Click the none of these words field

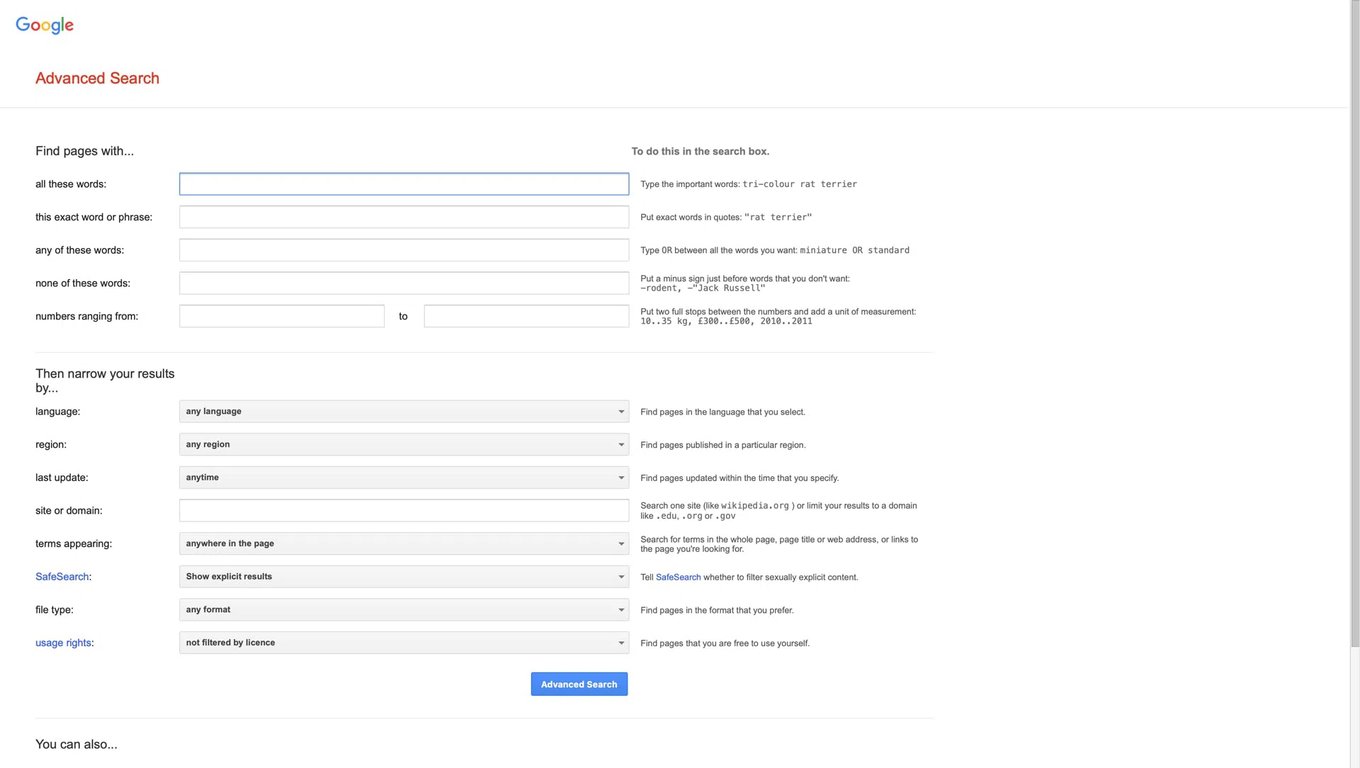click(x=404, y=283)
